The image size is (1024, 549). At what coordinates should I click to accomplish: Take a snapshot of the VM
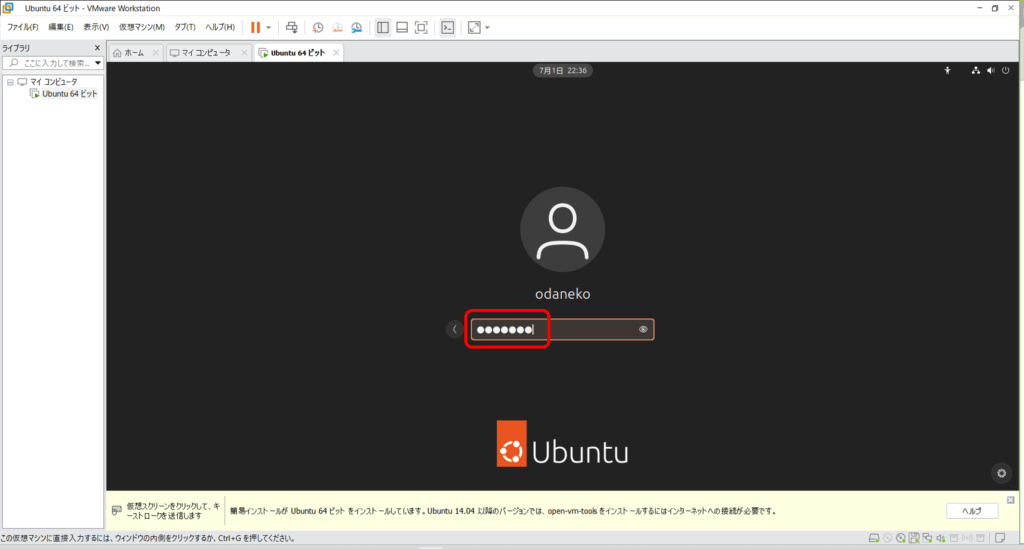318,27
